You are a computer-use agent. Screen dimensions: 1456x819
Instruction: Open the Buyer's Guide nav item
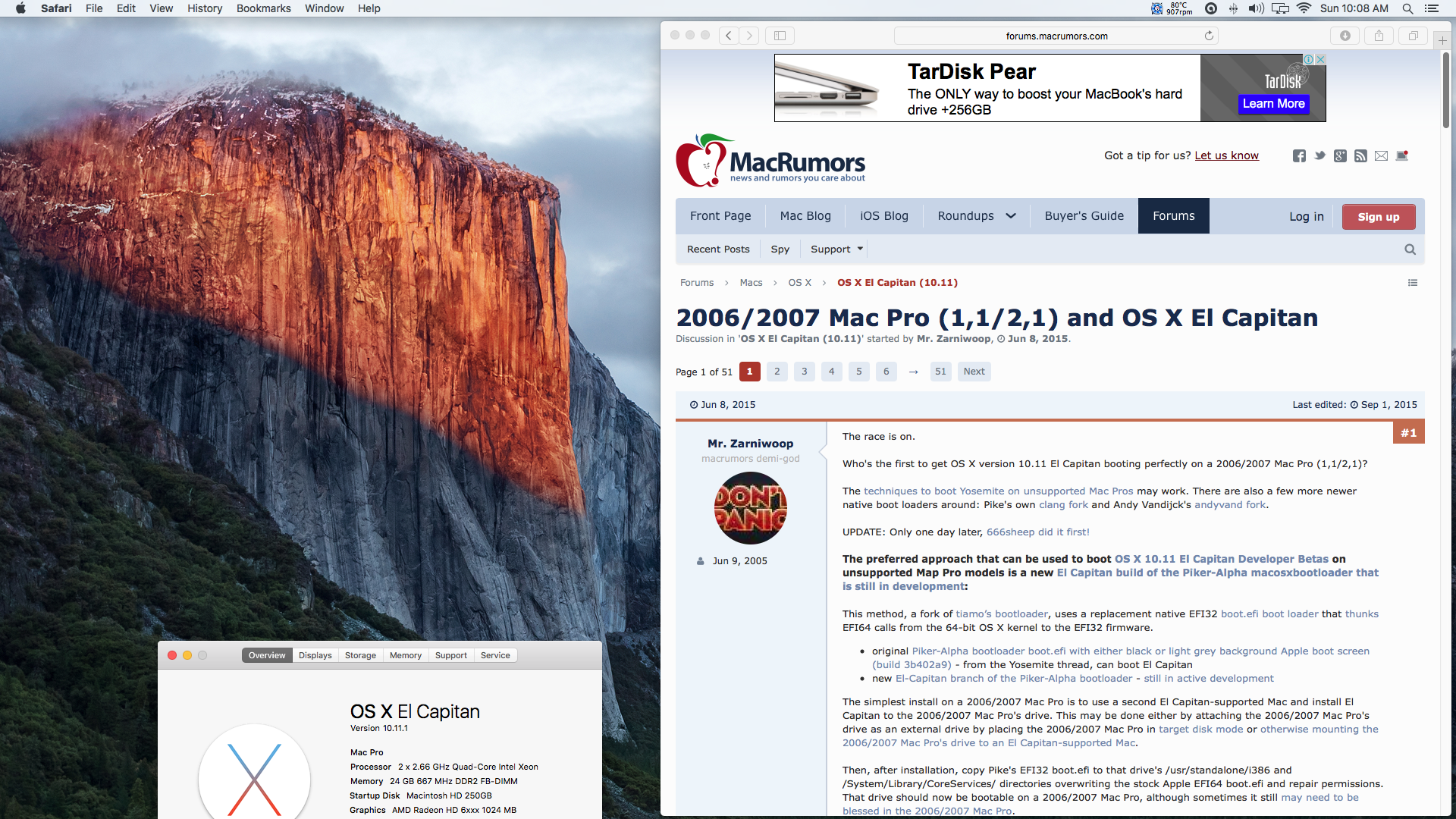pos(1084,216)
